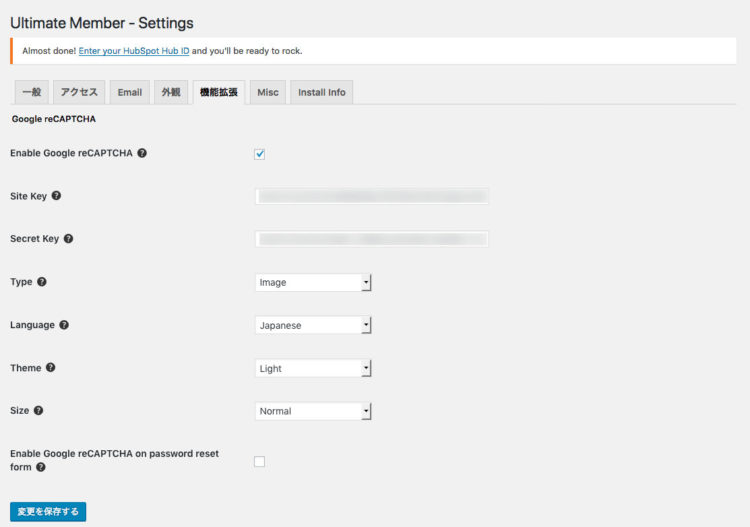The image size is (750, 527).
Task: Expand the Theme dropdown showing Light
Action: 313,368
